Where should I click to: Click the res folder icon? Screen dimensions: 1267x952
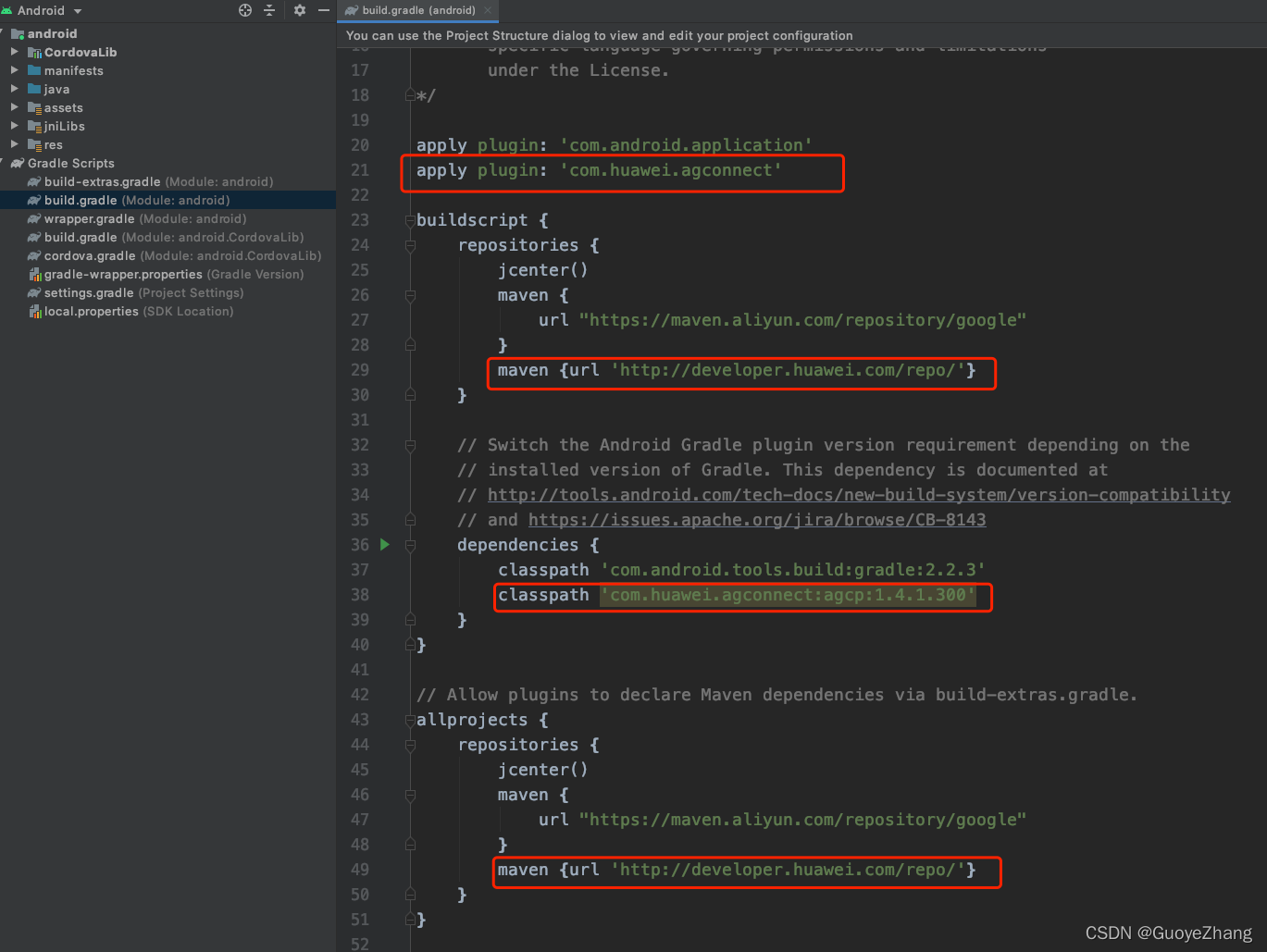coord(35,144)
